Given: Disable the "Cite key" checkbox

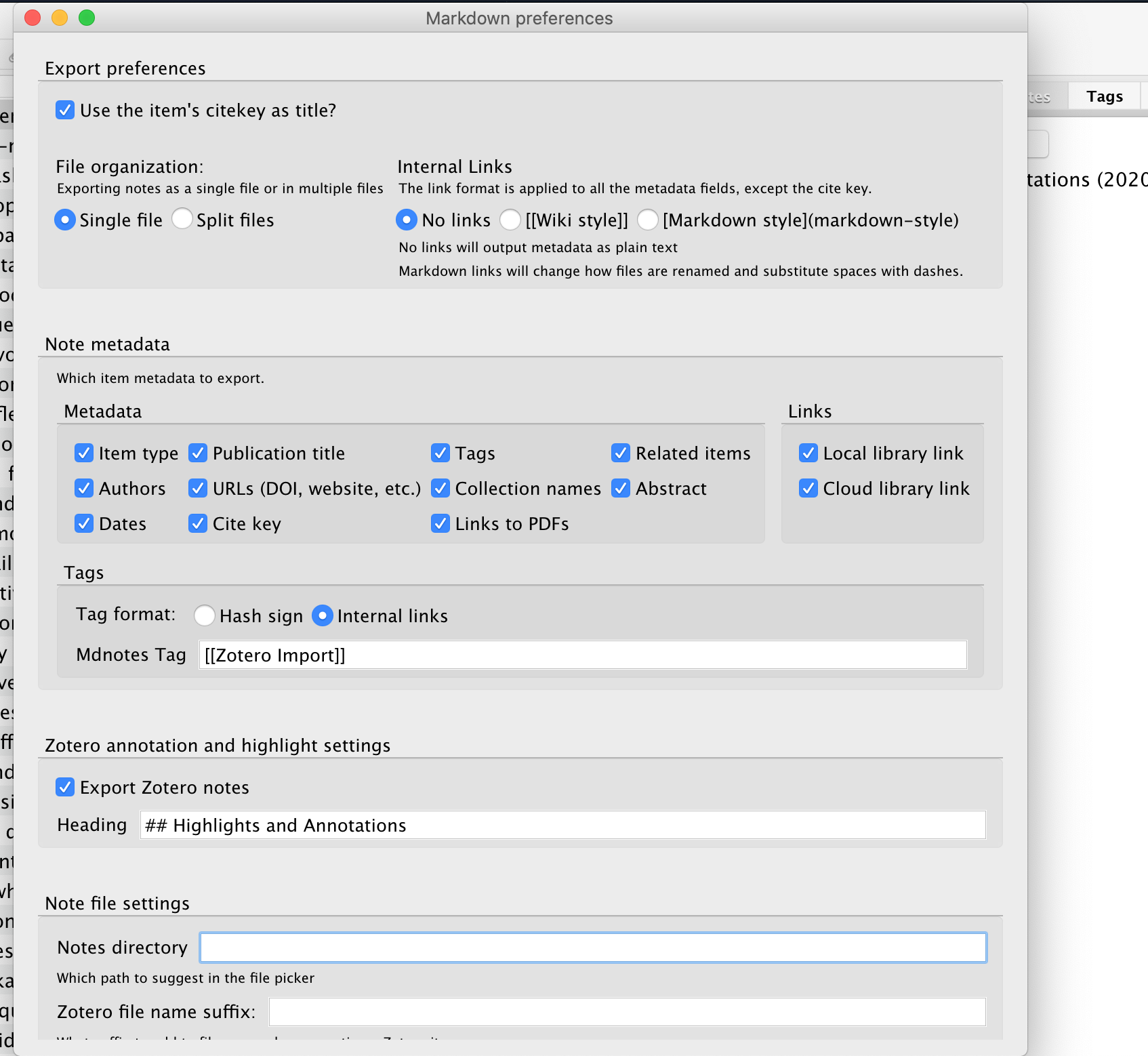Looking at the screenshot, I should click(x=198, y=523).
